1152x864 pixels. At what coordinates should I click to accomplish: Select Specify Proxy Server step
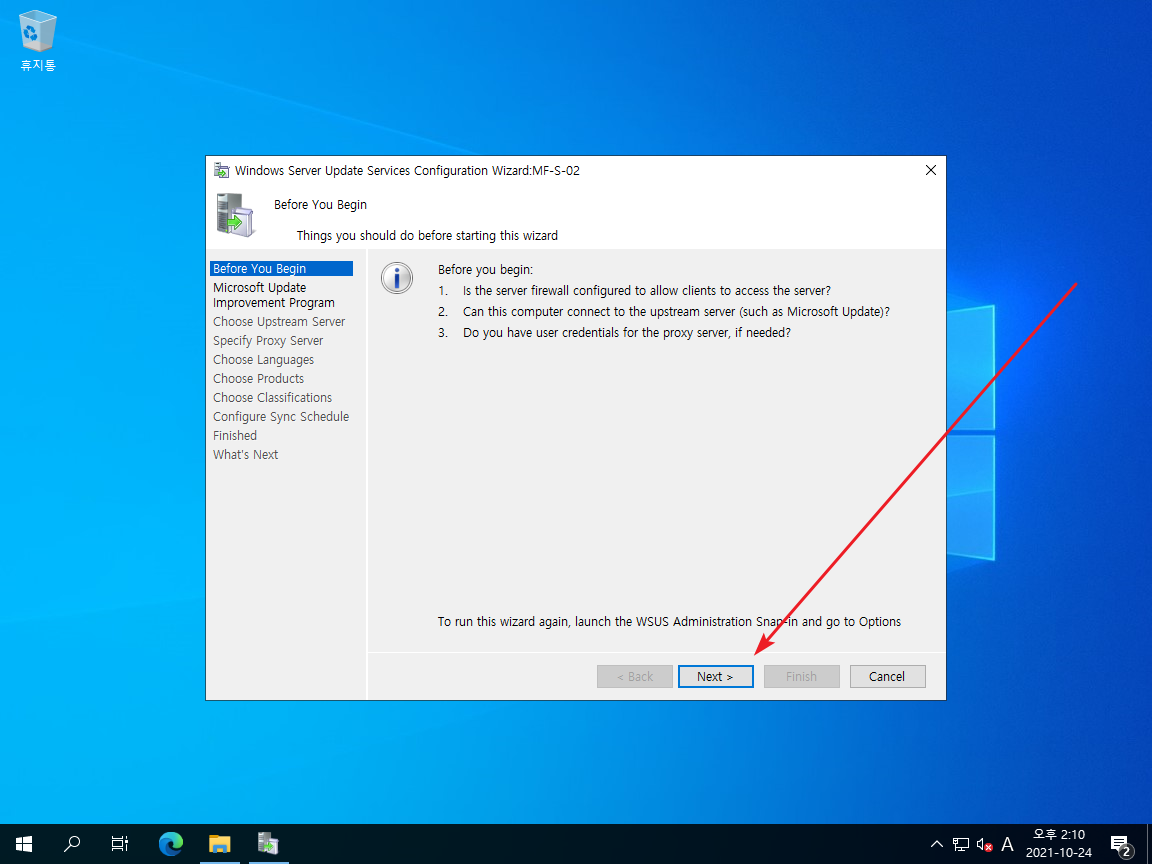click(268, 341)
